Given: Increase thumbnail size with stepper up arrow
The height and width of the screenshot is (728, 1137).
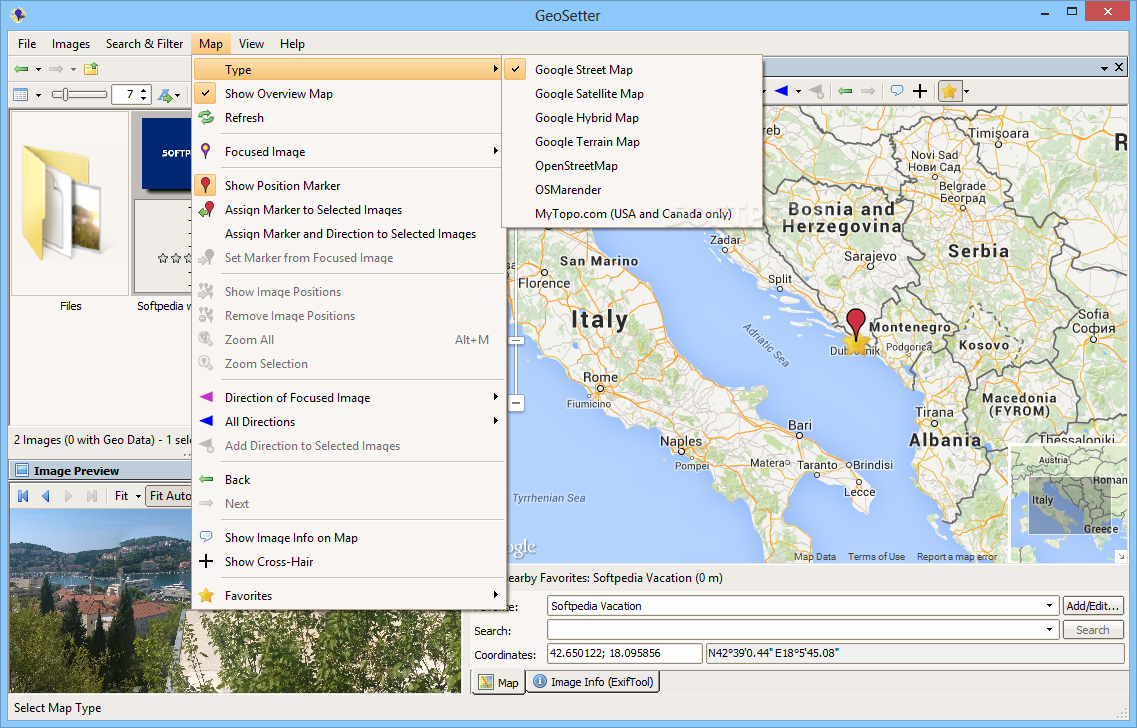Looking at the screenshot, I should [144, 91].
